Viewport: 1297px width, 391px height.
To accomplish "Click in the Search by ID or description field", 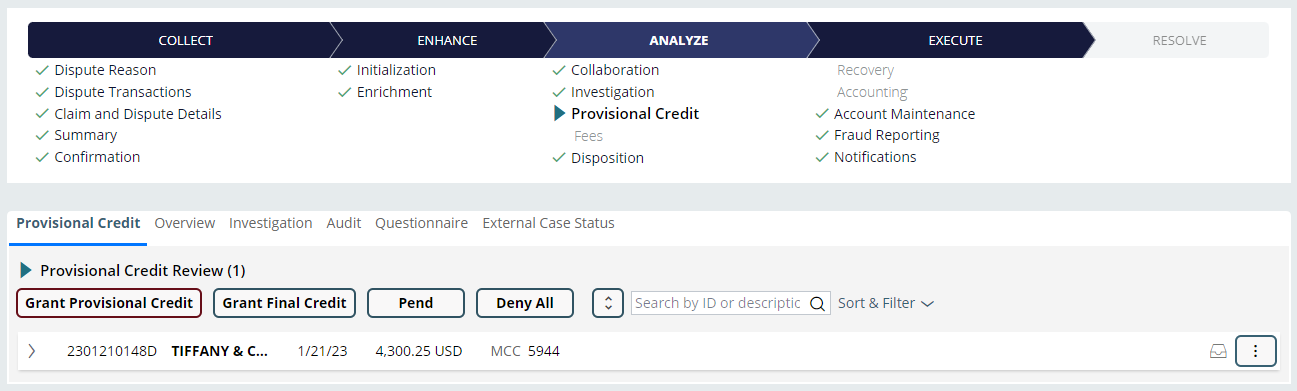I will point(720,303).
